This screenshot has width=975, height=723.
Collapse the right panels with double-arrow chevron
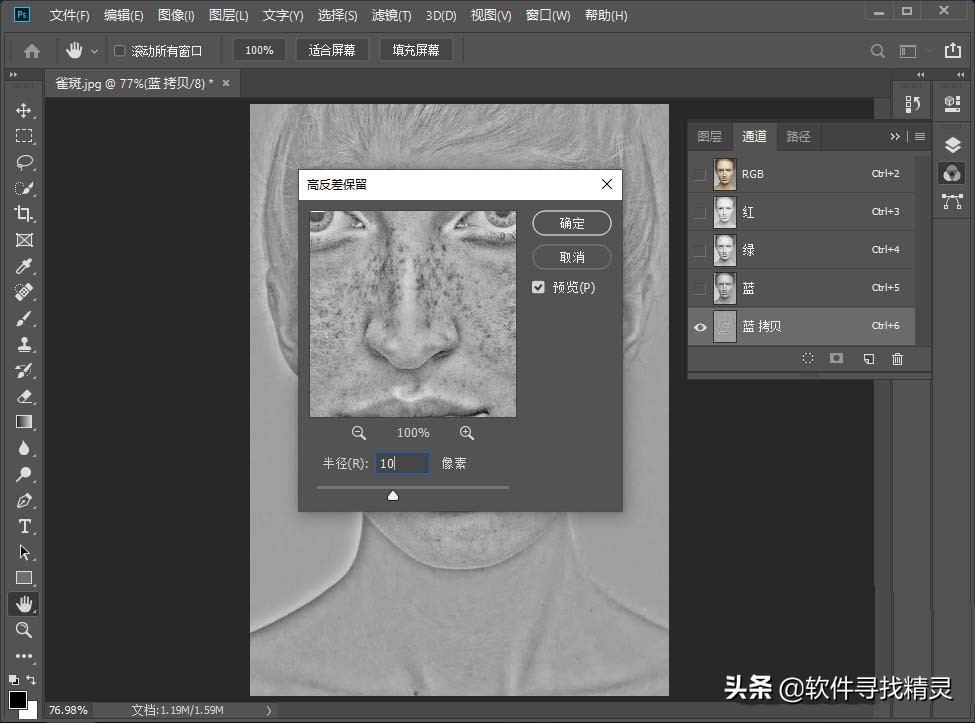(894, 136)
